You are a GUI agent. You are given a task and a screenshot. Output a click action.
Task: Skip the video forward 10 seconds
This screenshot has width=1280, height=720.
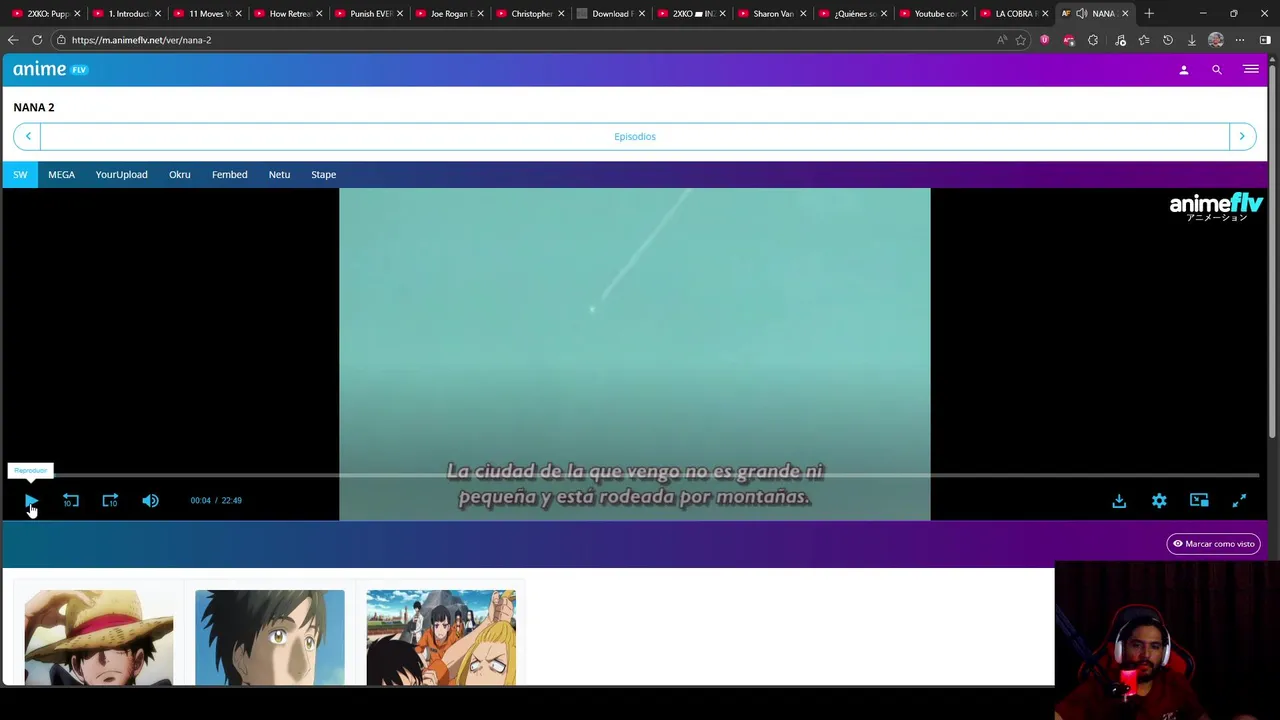coord(110,500)
